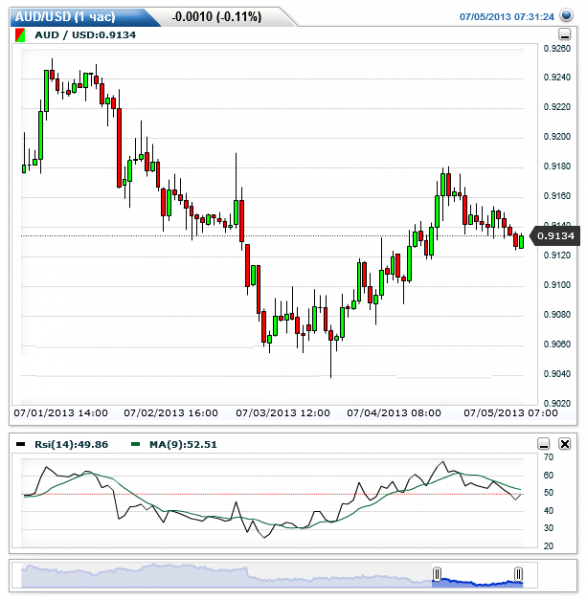587x600 pixels.
Task: Click the 0.9260 price axis label
Action: tap(557, 49)
